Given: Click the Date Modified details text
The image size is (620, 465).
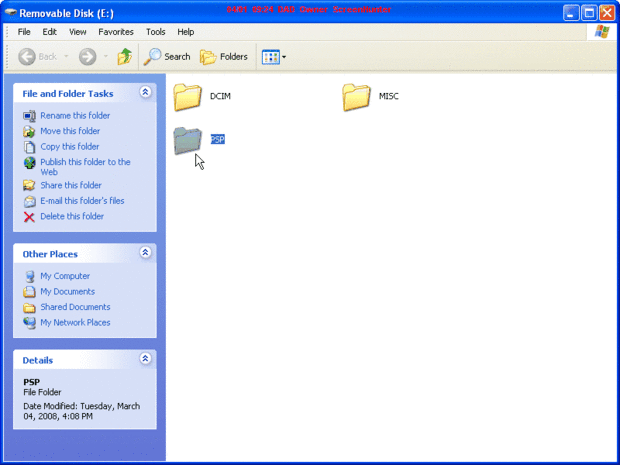Looking at the screenshot, I should coord(81,411).
